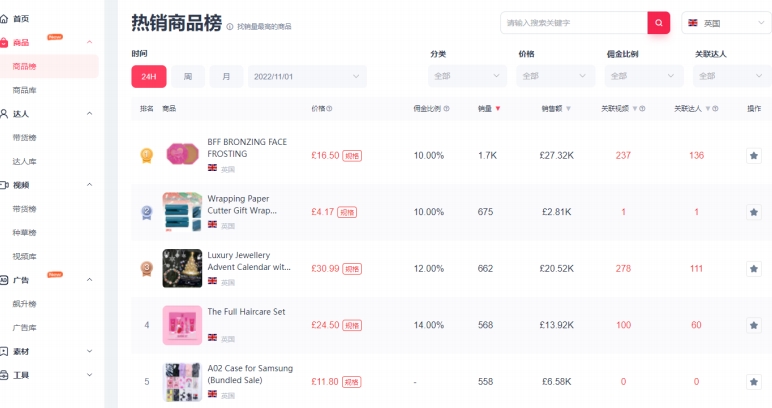Click the info icon next to 价格 header
Image resolution: width=772 pixels, height=408 pixels.
tap(329, 109)
